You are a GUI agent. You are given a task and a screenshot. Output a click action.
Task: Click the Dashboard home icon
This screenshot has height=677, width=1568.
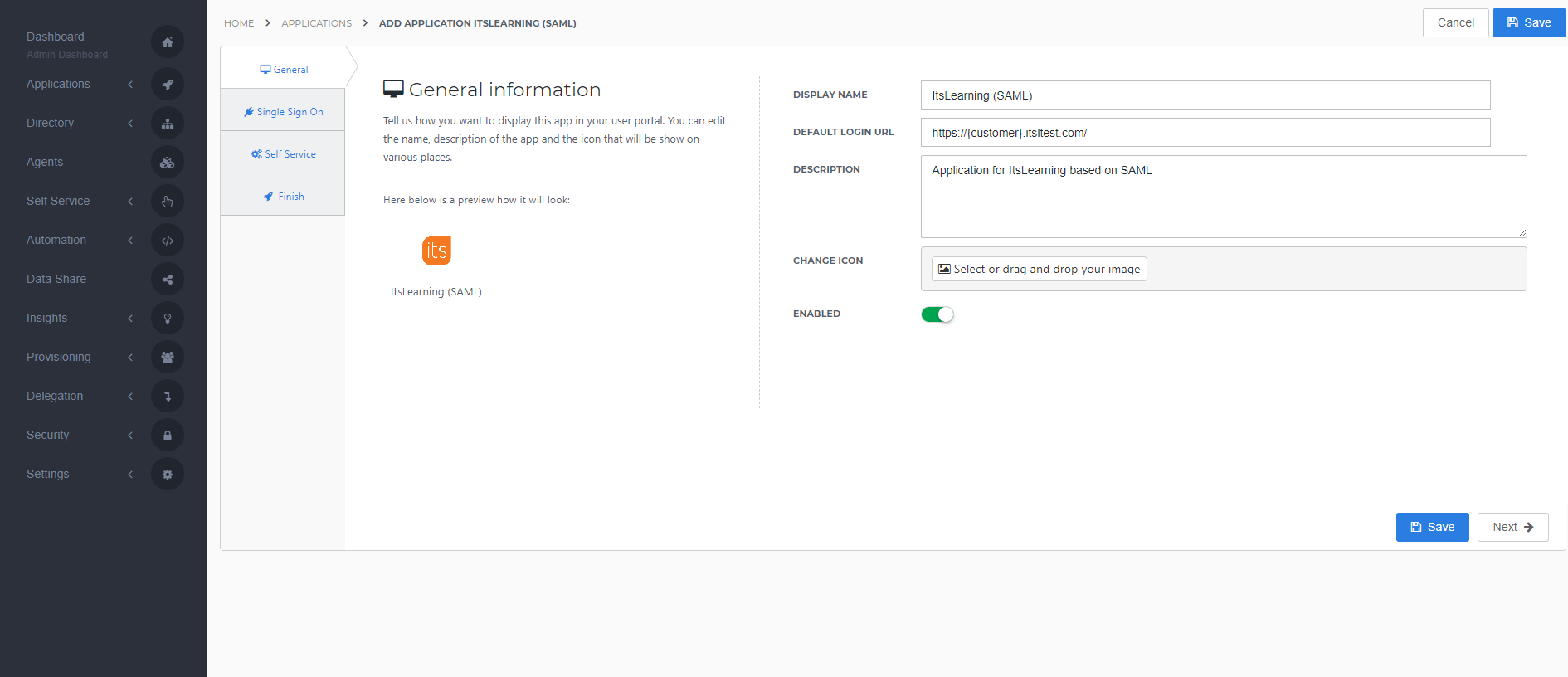[x=168, y=42]
